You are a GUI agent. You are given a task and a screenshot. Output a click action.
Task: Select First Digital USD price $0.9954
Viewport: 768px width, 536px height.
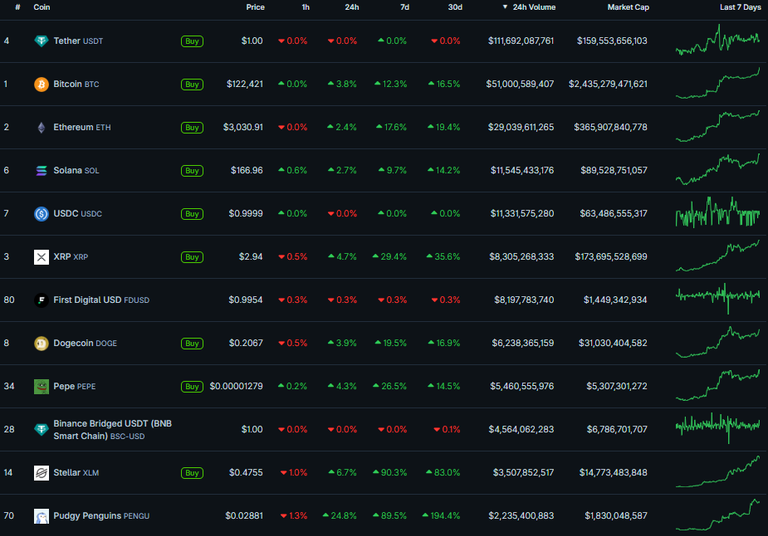pyautogui.click(x=245, y=300)
